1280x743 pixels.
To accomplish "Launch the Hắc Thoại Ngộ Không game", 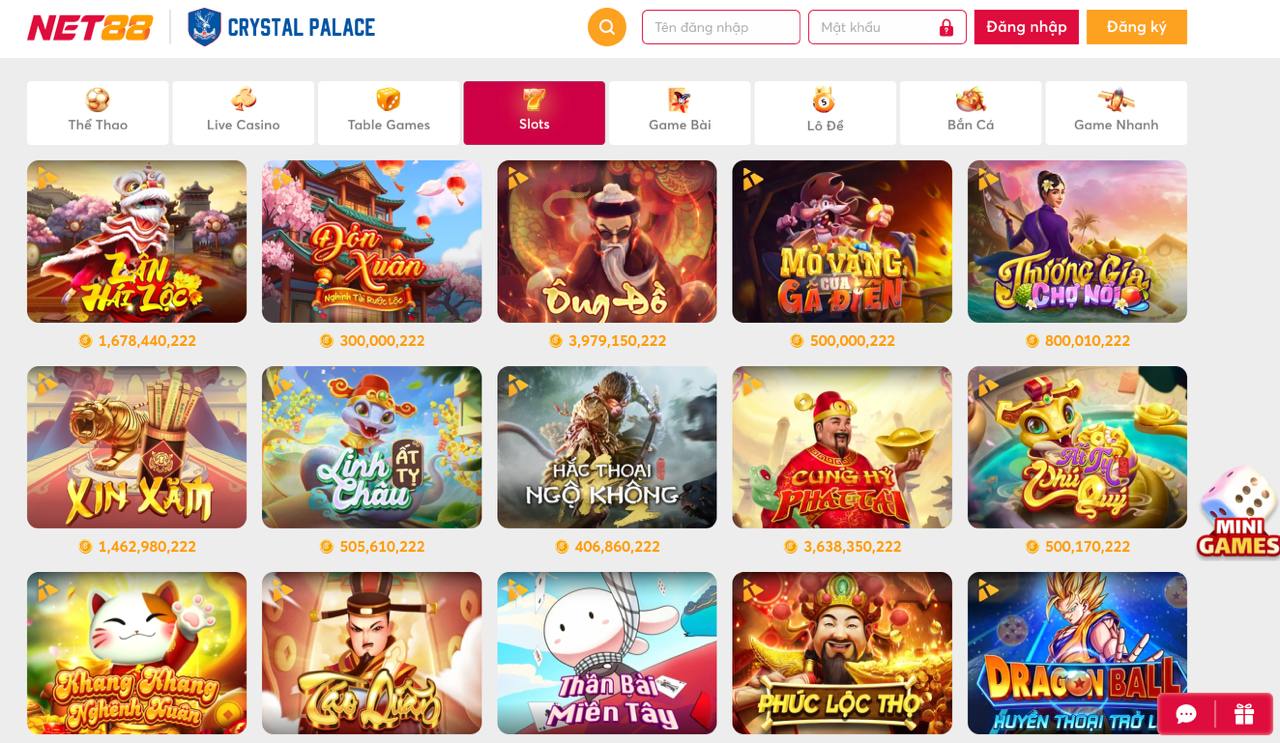I will [607, 447].
